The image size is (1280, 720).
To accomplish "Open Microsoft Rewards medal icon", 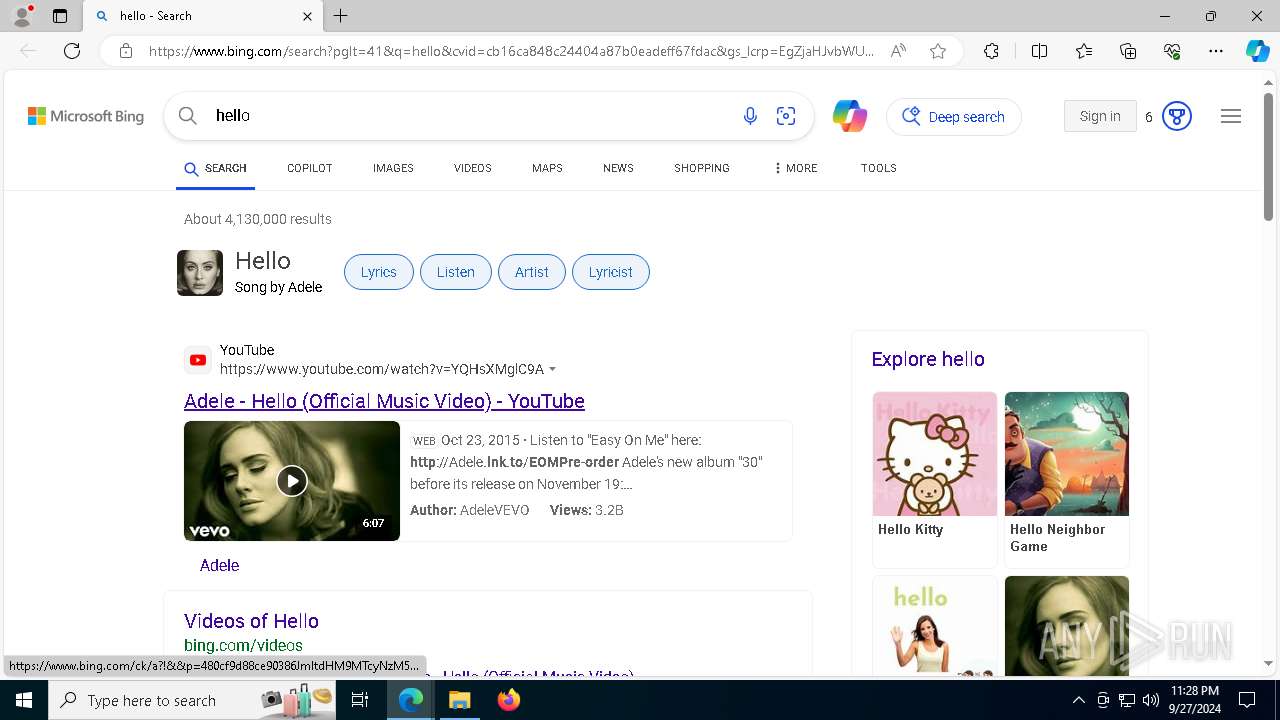I will pyautogui.click(x=1177, y=116).
